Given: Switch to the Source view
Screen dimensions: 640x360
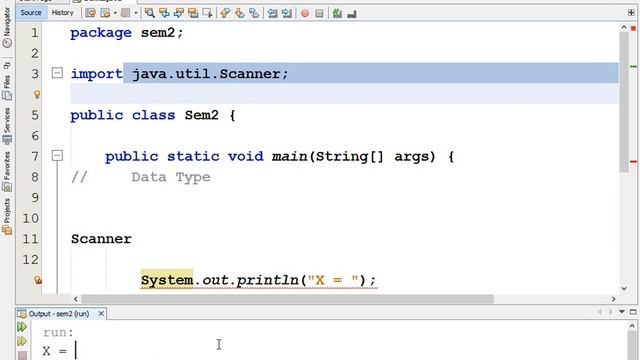Looking at the screenshot, I should point(31,13).
